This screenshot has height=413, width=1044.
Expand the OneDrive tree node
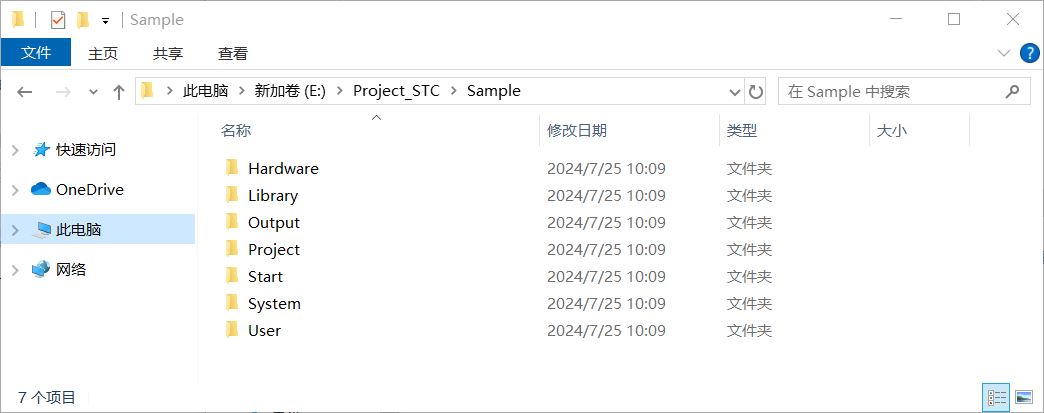(x=15, y=191)
